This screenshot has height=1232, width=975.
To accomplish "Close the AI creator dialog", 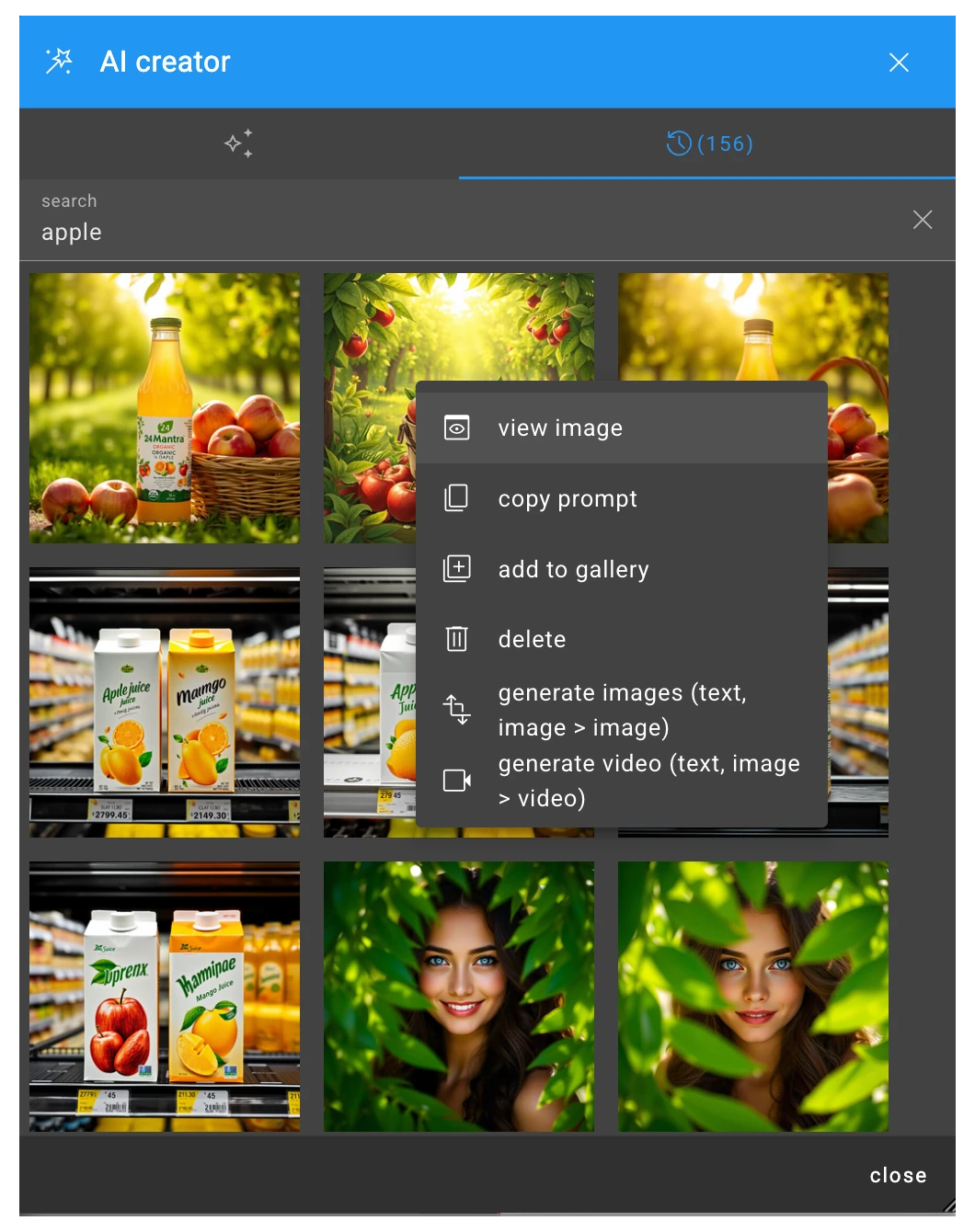I will pyautogui.click(x=899, y=62).
